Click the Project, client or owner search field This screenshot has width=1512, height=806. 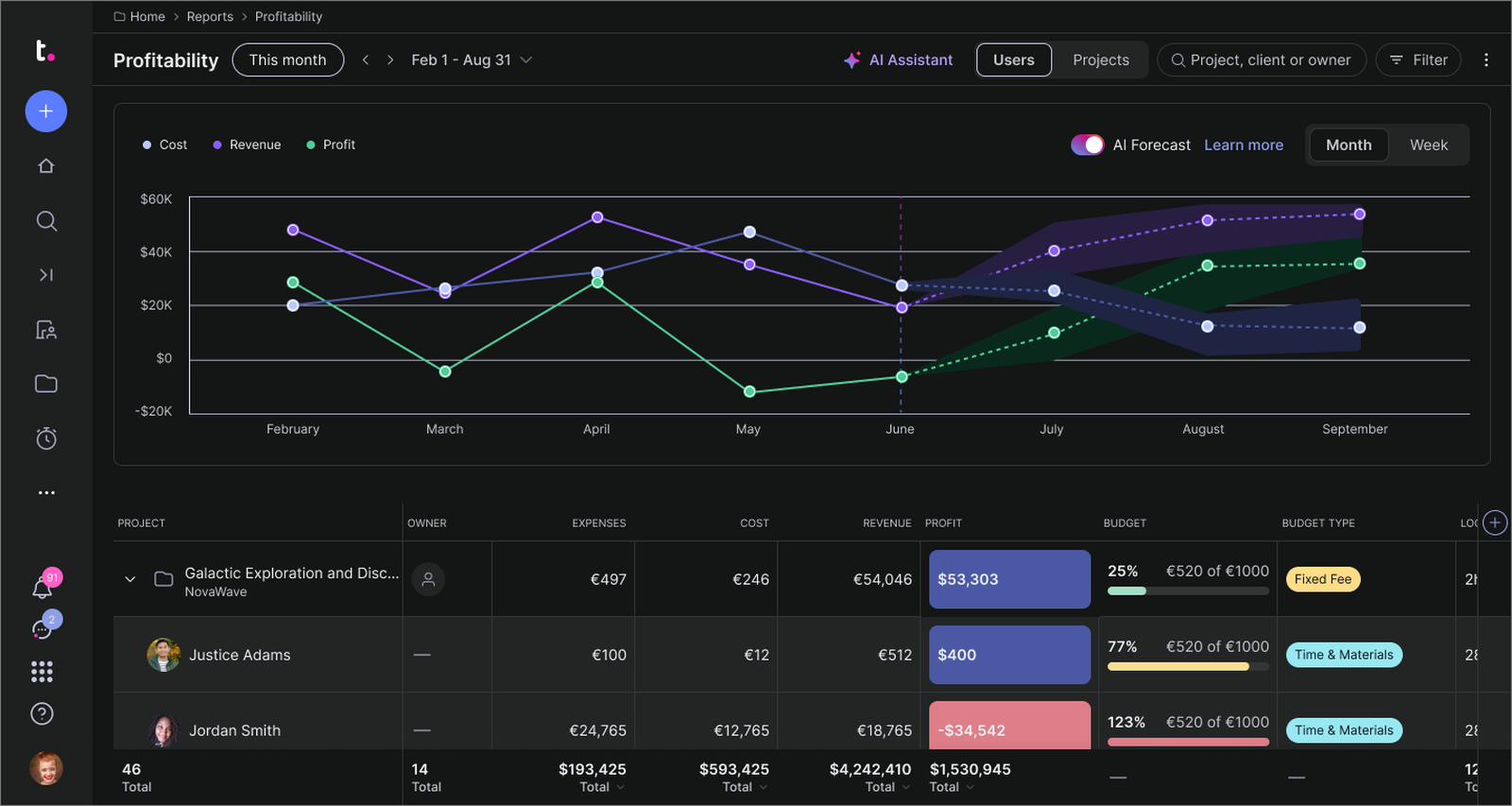(x=1262, y=60)
